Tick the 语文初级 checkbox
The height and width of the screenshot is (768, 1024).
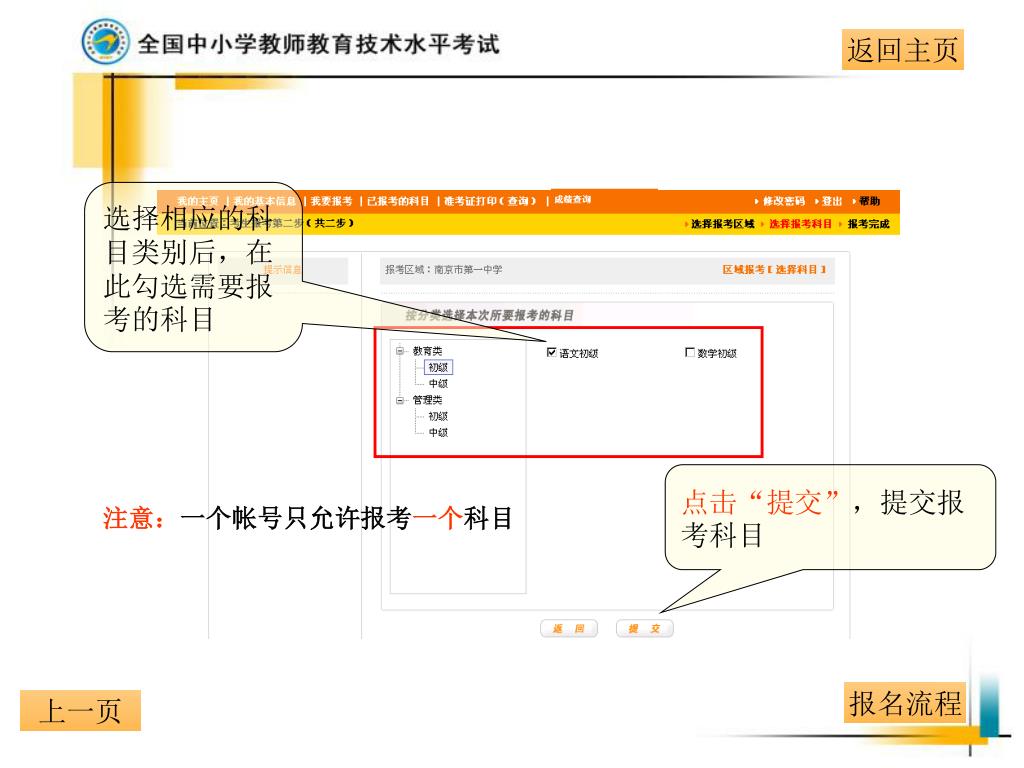(x=552, y=353)
